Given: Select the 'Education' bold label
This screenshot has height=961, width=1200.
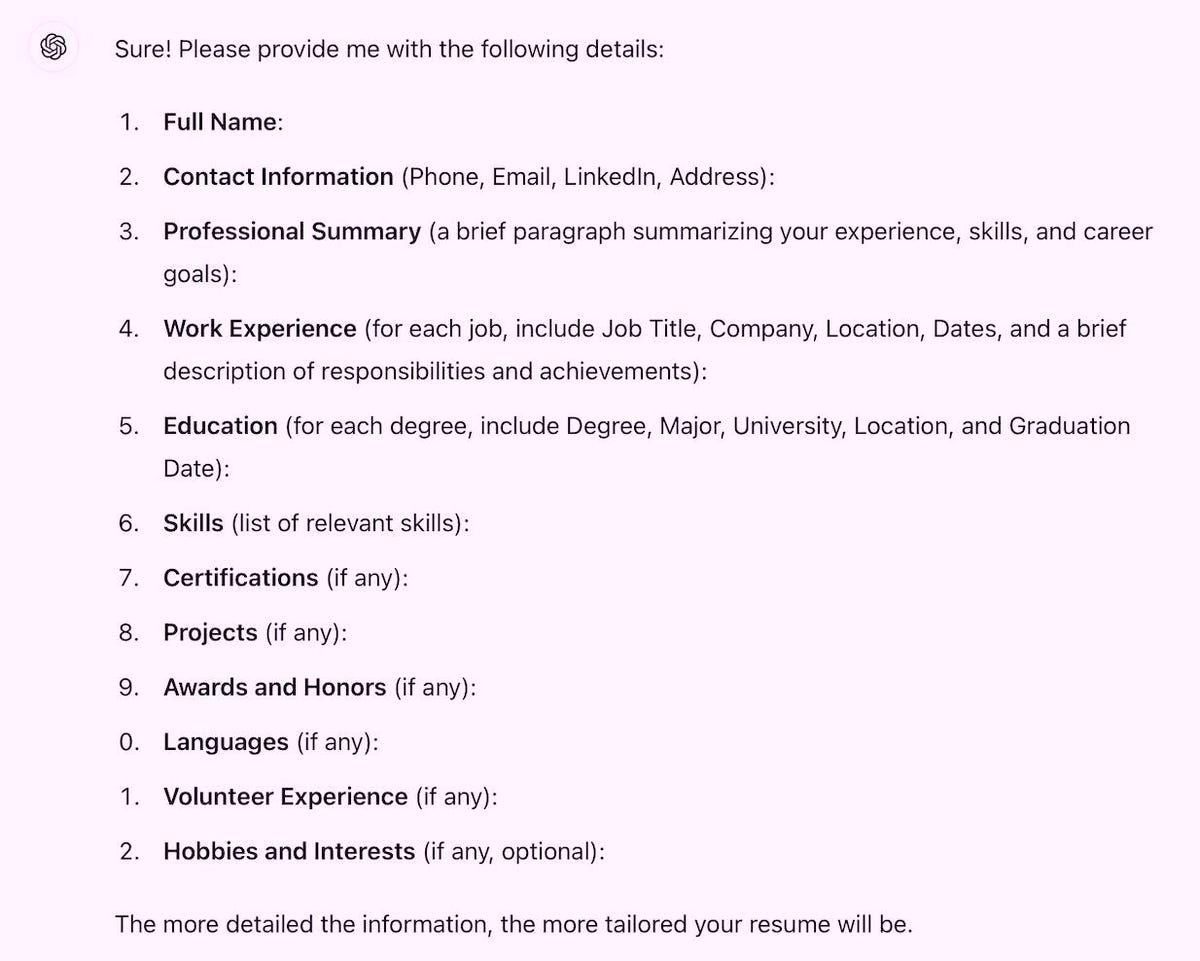Looking at the screenshot, I should click(220, 426).
